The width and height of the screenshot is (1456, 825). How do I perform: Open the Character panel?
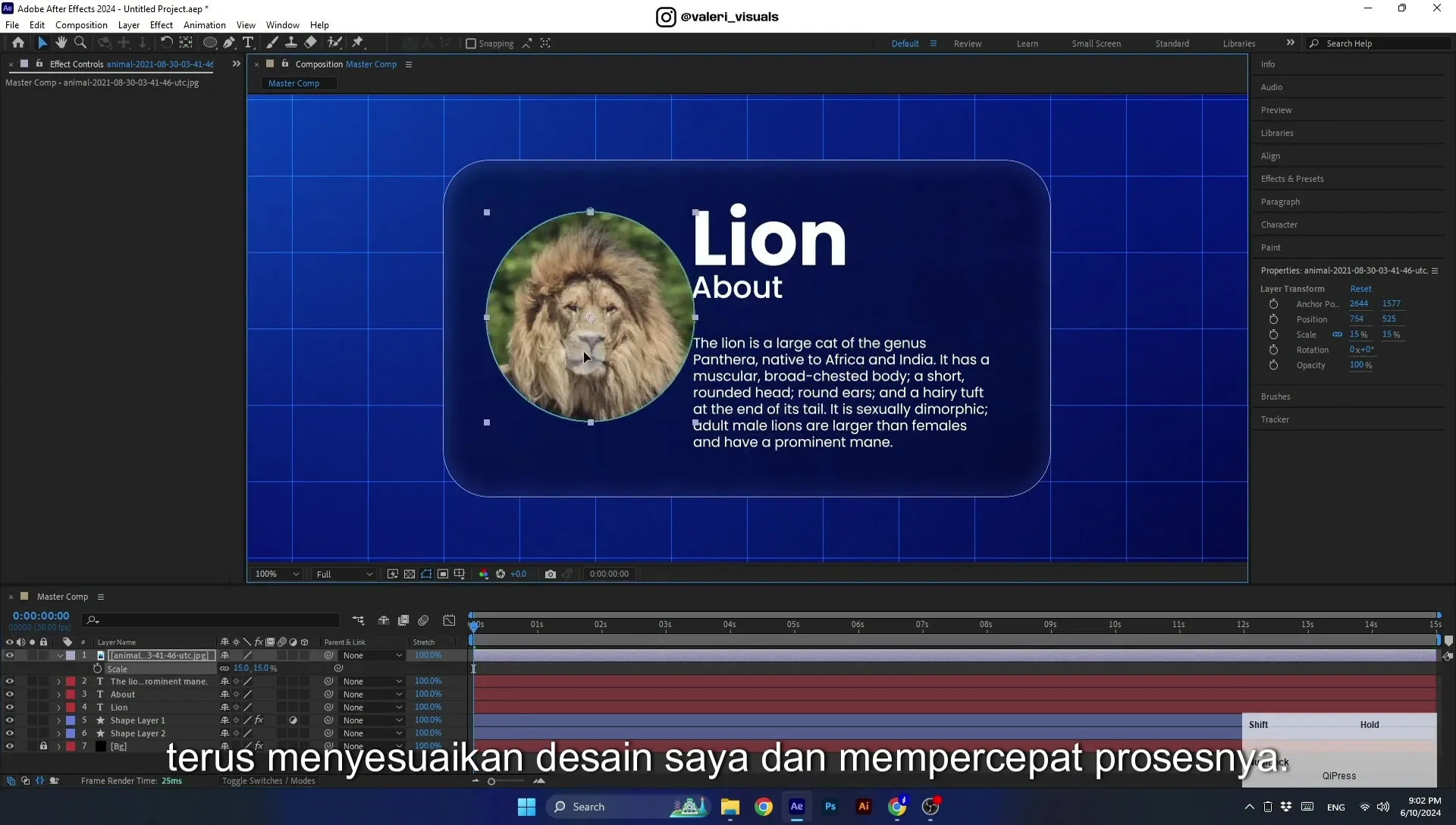1279,224
